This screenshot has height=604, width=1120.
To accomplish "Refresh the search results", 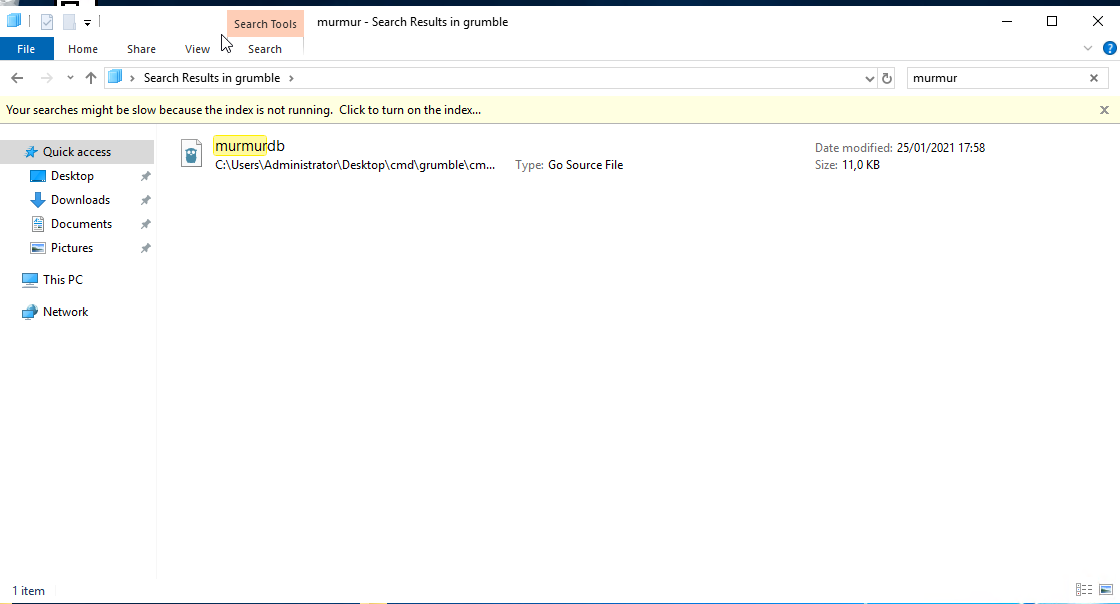I will pyautogui.click(x=886, y=78).
